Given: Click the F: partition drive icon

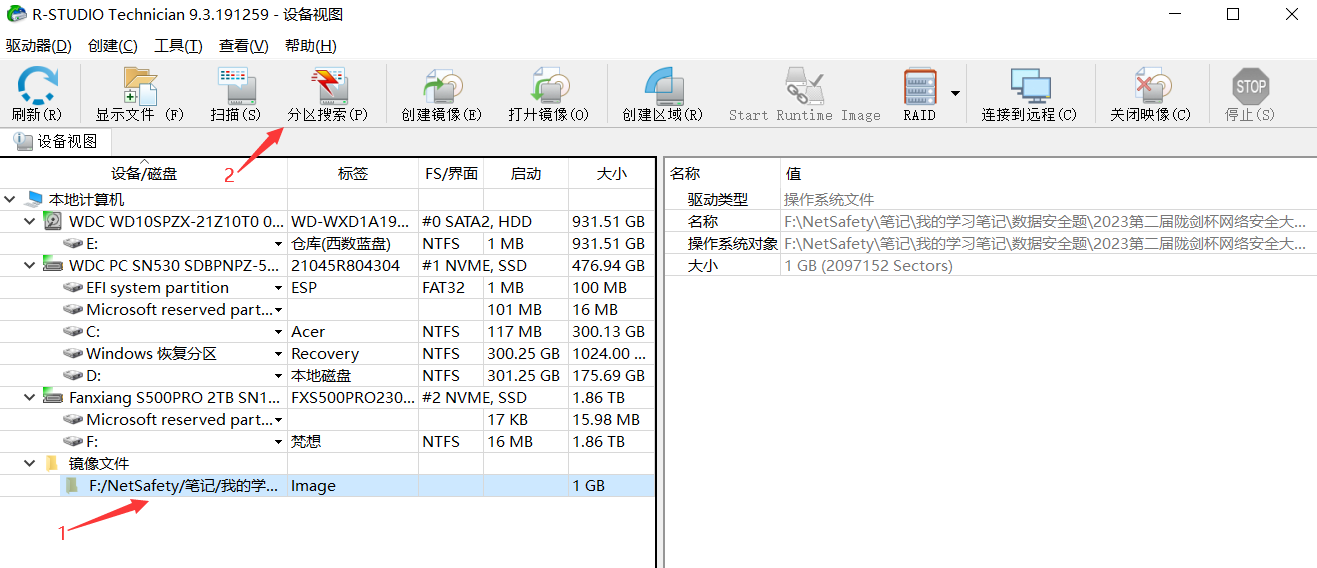Looking at the screenshot, I should click(x=73, y=442).
